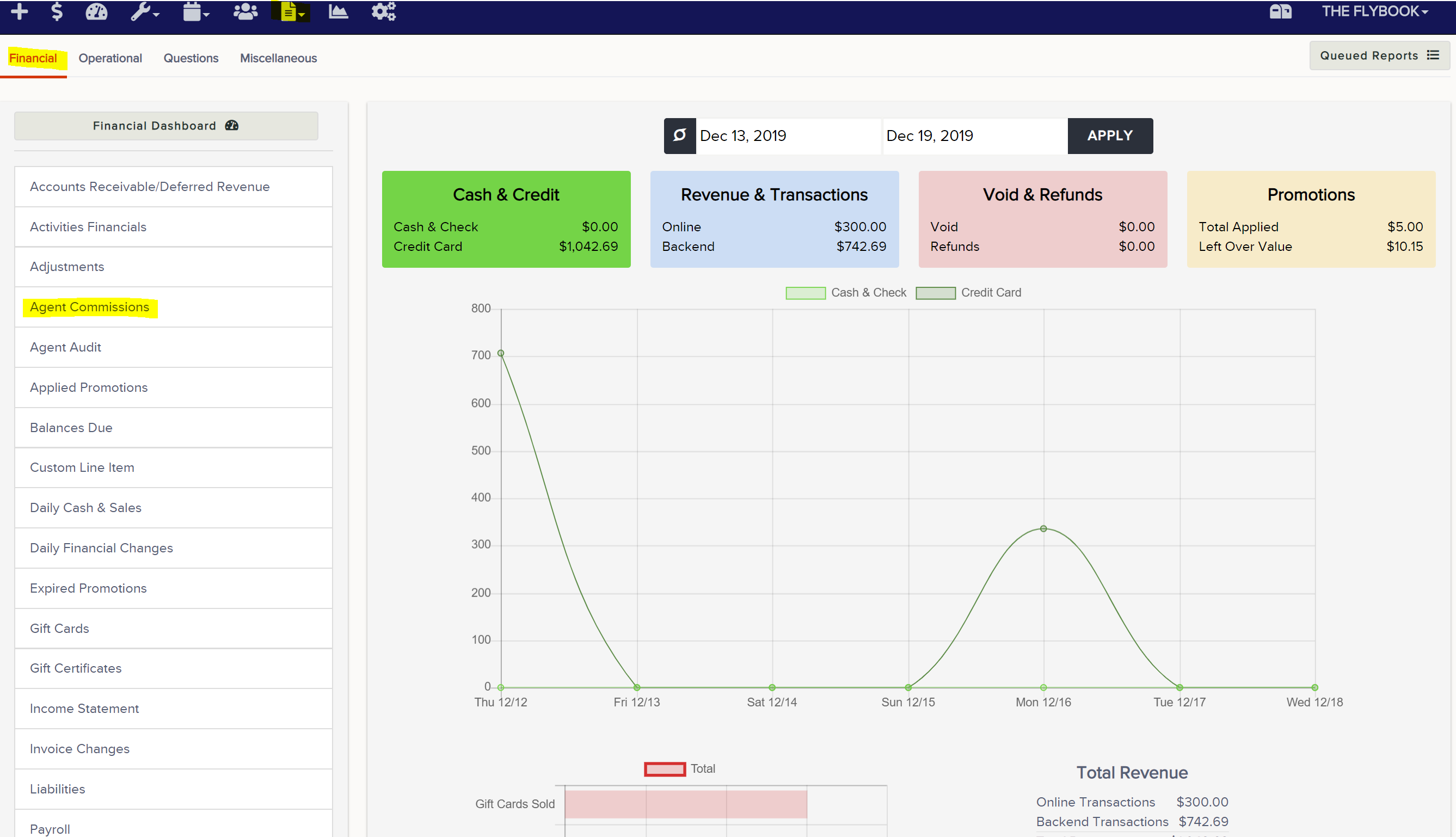Click the Gift Cards Sold bar

coord(686,804)
